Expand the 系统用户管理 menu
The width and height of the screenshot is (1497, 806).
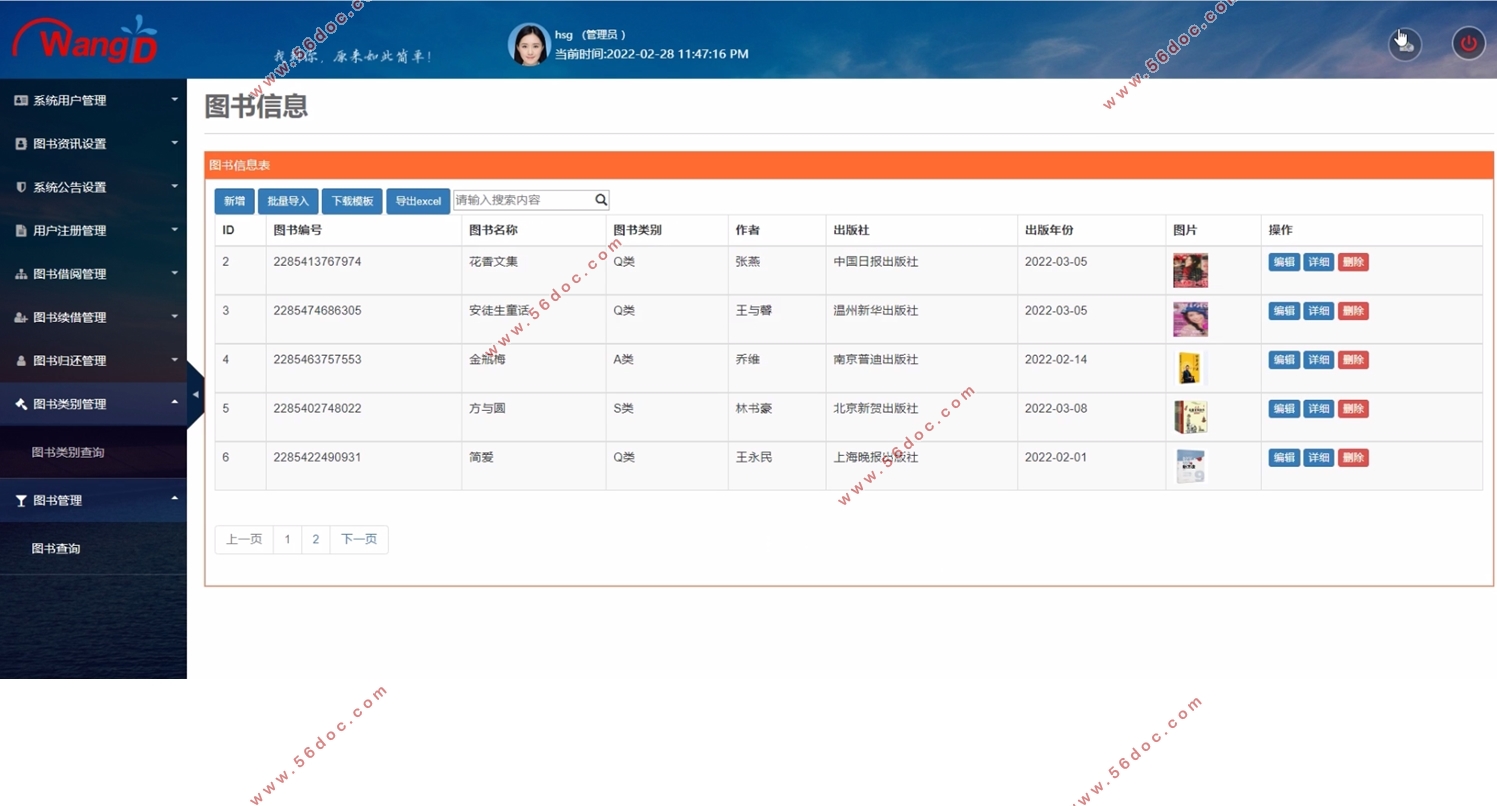(x=93, y=101)
